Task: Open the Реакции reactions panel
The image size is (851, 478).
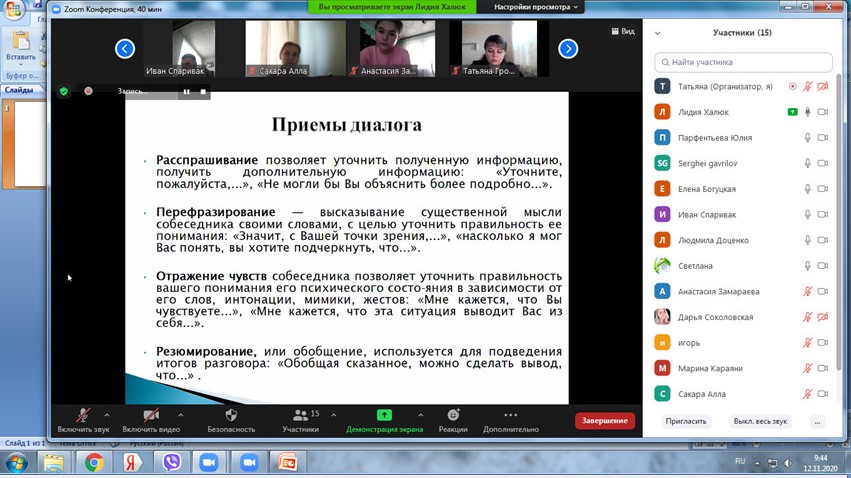Action: click(x=453, y=420)
